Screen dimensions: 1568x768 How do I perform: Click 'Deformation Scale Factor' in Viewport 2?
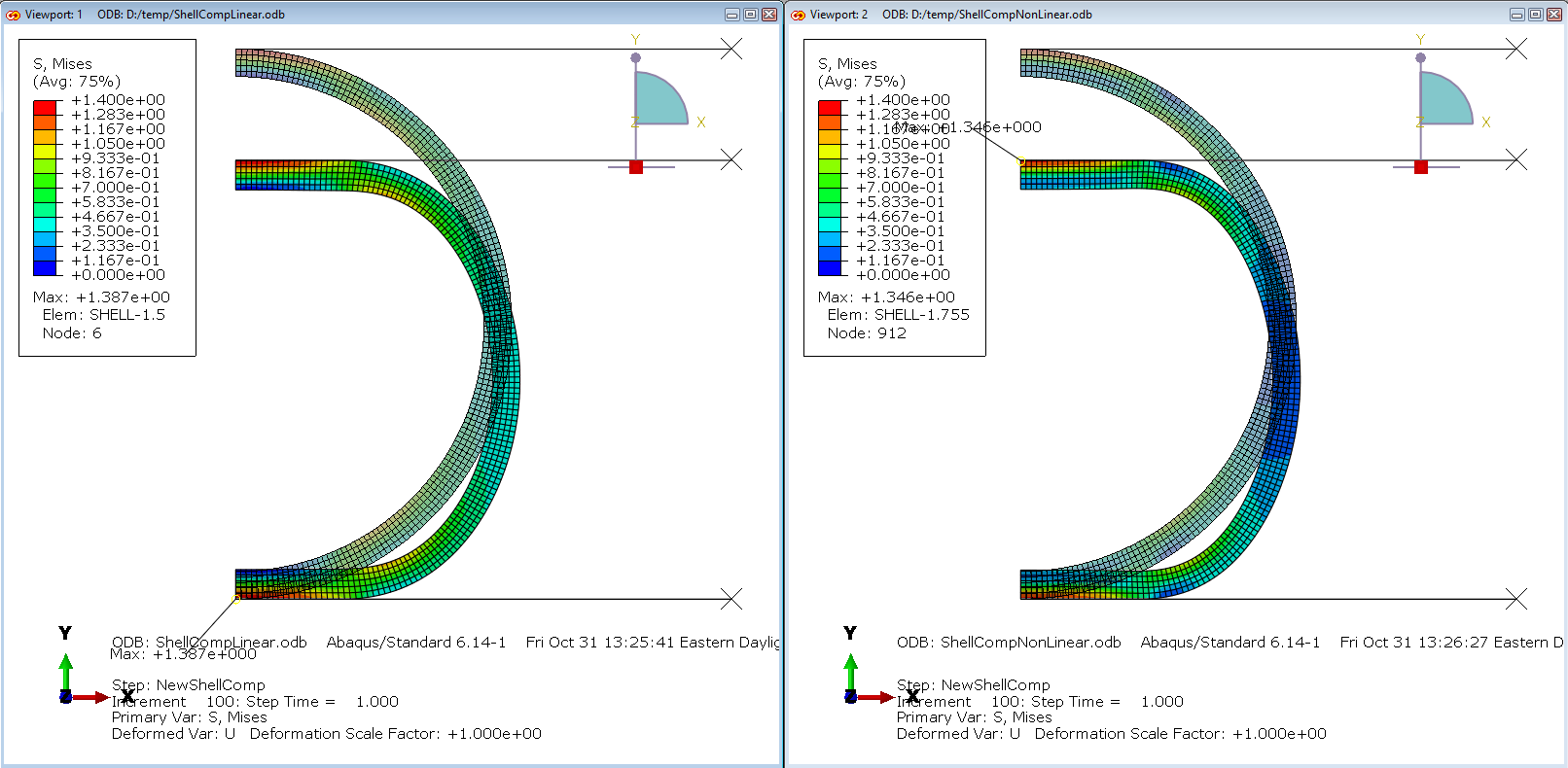(x=1128, y=734)
